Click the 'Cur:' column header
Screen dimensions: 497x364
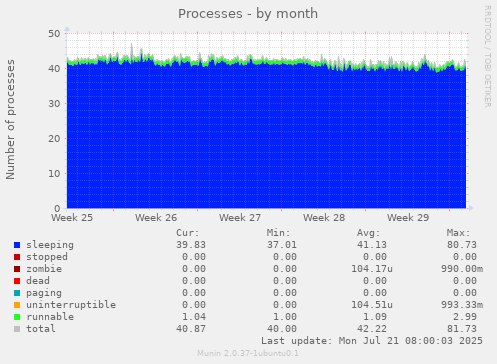pos(188,233)
